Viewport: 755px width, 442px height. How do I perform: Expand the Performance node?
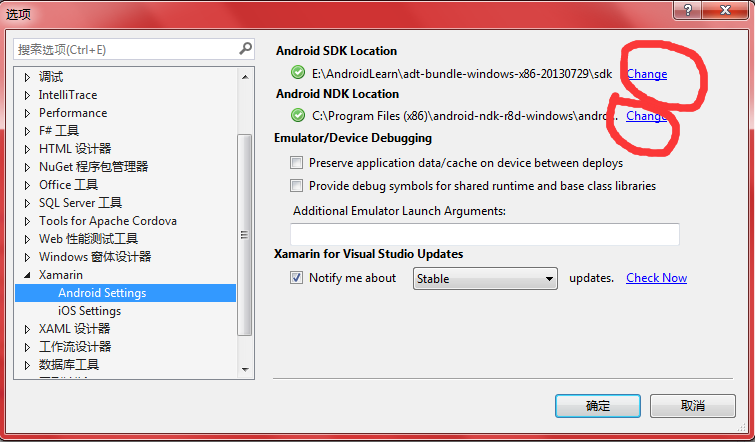[27, 113]
